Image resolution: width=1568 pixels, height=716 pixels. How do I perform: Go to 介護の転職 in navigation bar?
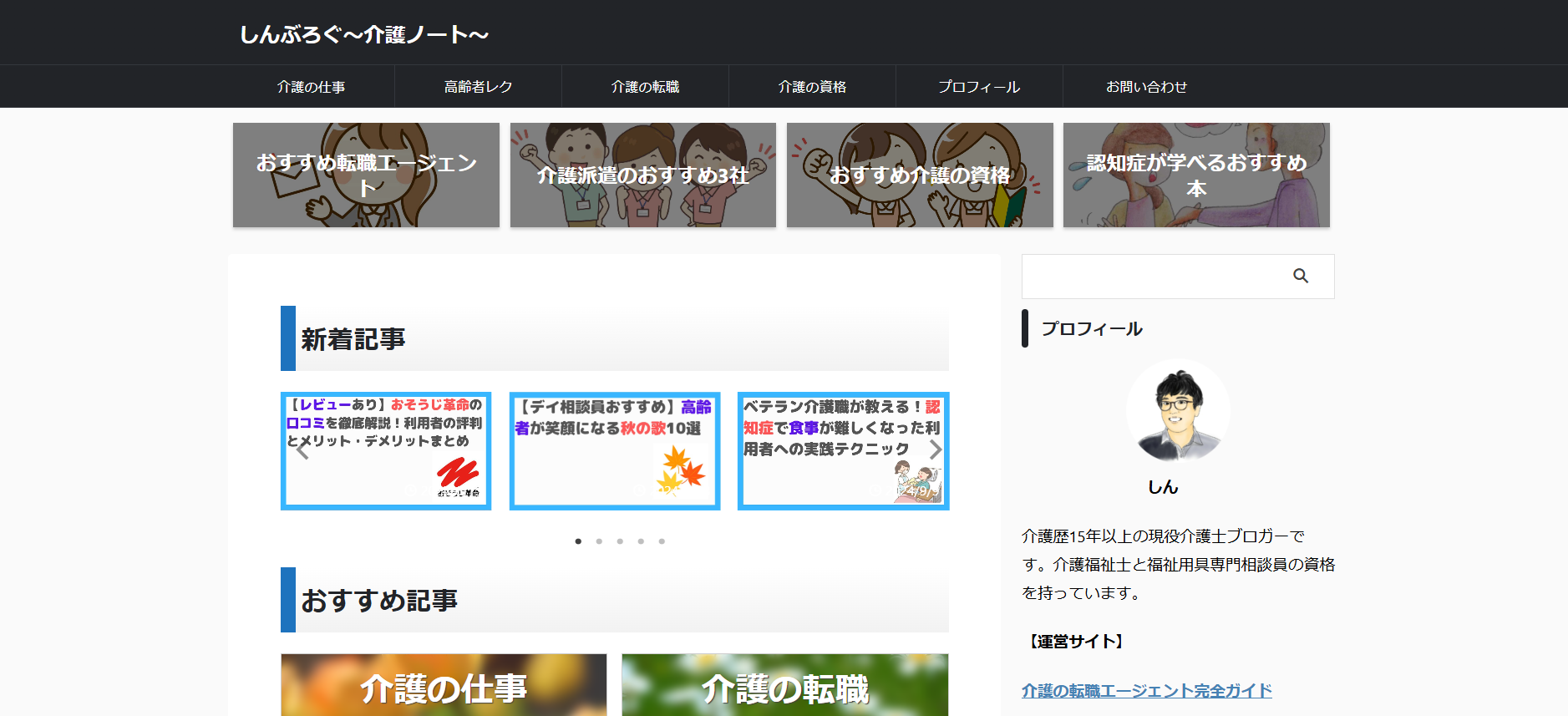(x=645, y=87)
